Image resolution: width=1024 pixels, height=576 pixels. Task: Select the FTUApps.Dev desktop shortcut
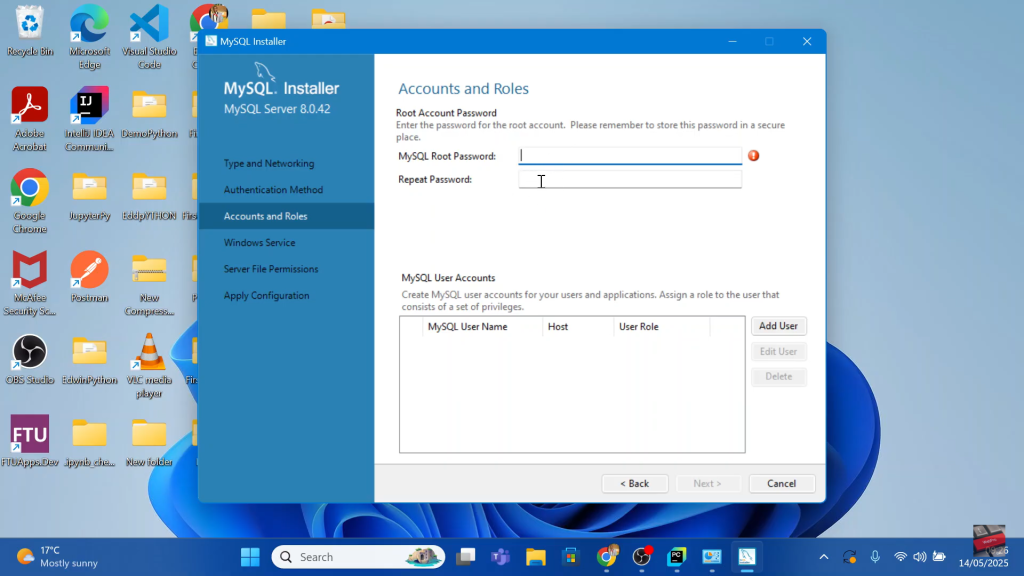coord(29,441)
